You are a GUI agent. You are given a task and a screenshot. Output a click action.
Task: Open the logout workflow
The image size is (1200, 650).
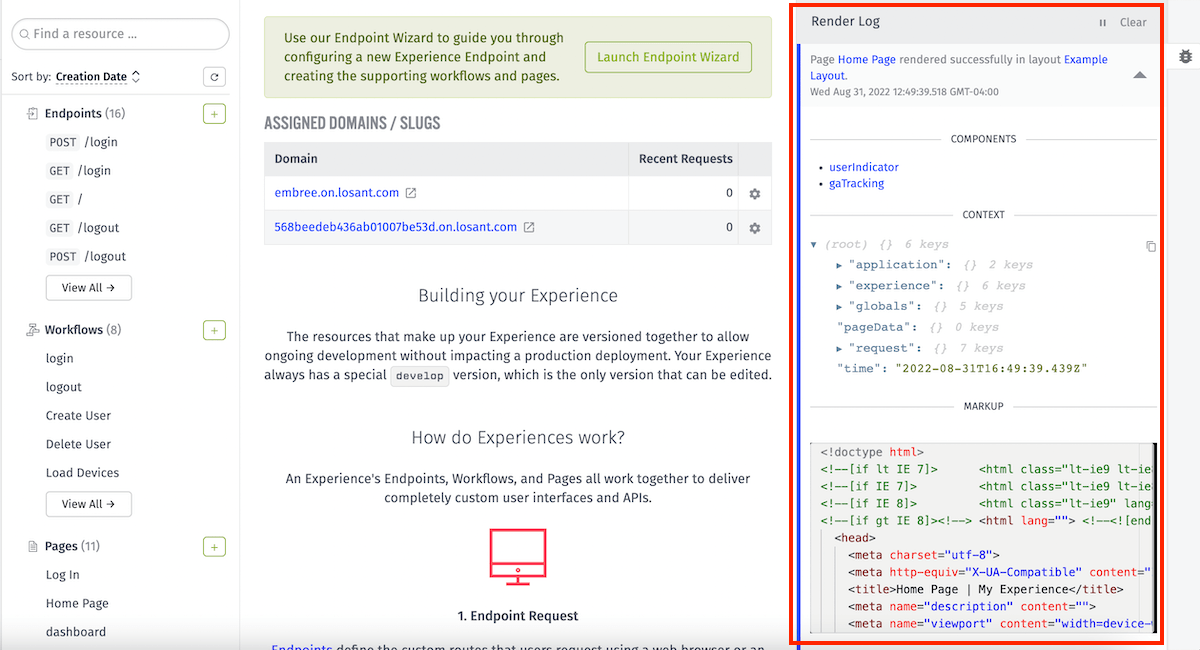tap(64, 387)
